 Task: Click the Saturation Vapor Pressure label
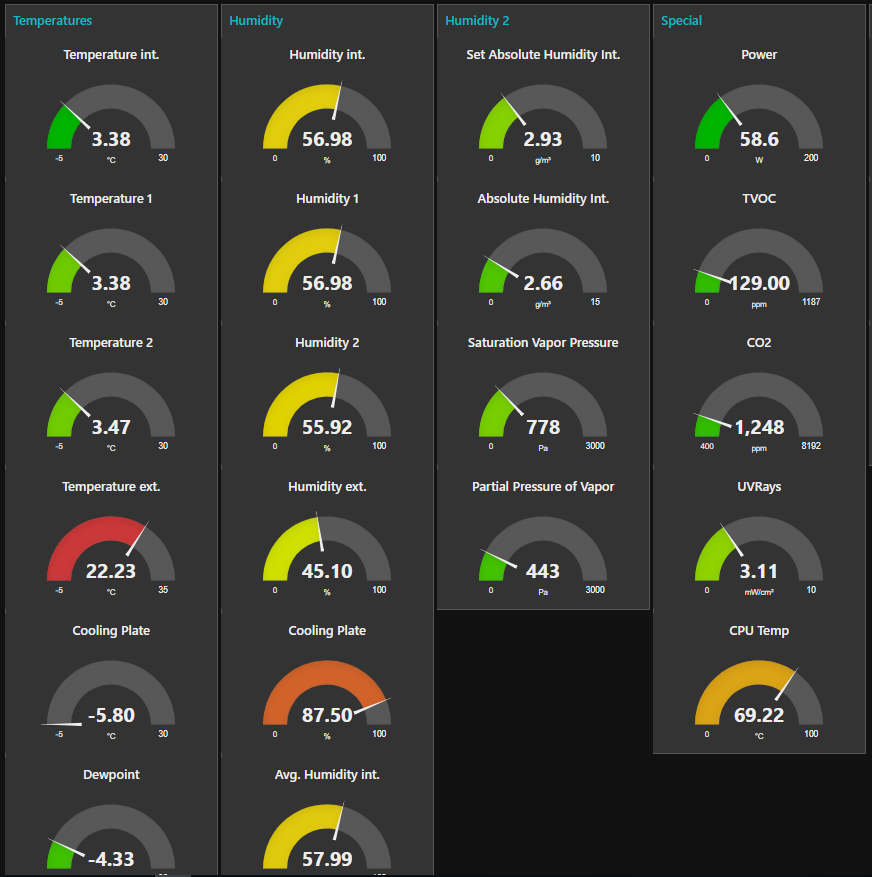[x=543, y=343]
